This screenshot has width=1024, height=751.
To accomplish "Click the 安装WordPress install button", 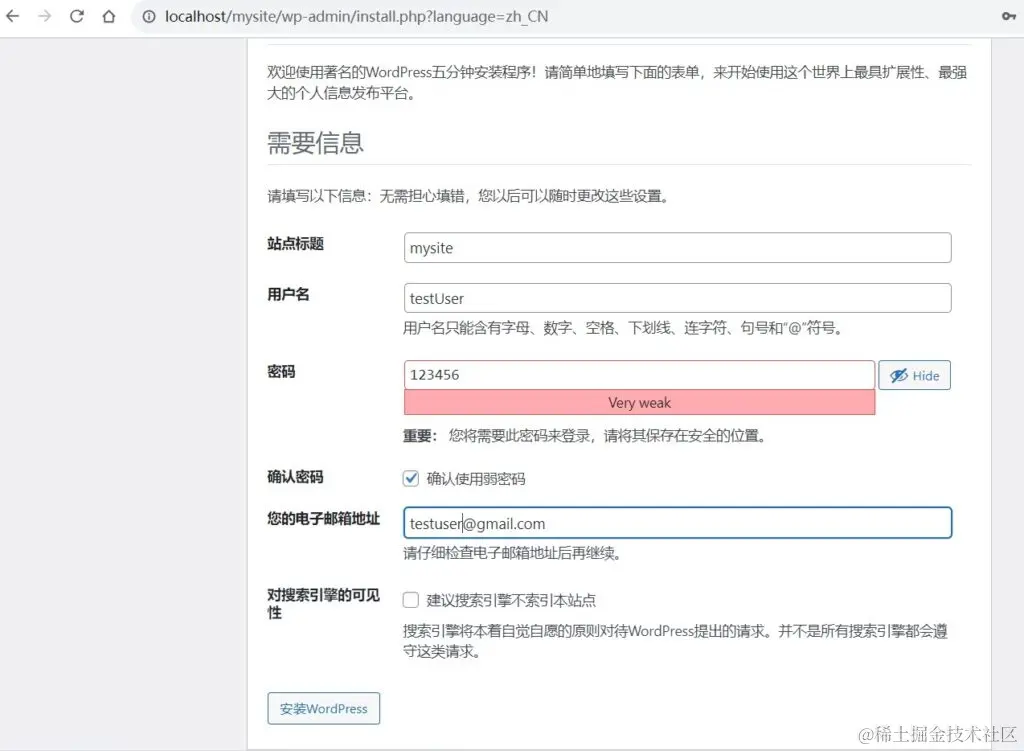I will [x=323, y=709].
